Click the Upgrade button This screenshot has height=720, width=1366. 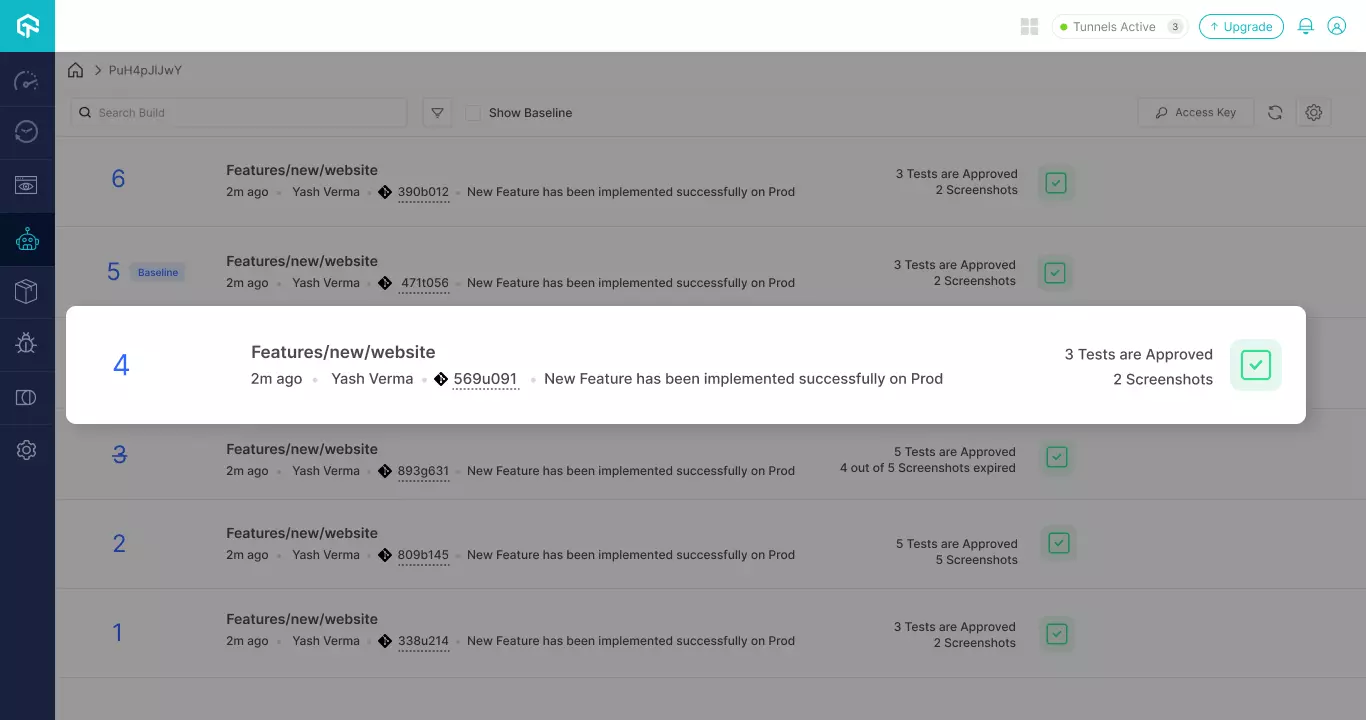tap(1241, 27)
